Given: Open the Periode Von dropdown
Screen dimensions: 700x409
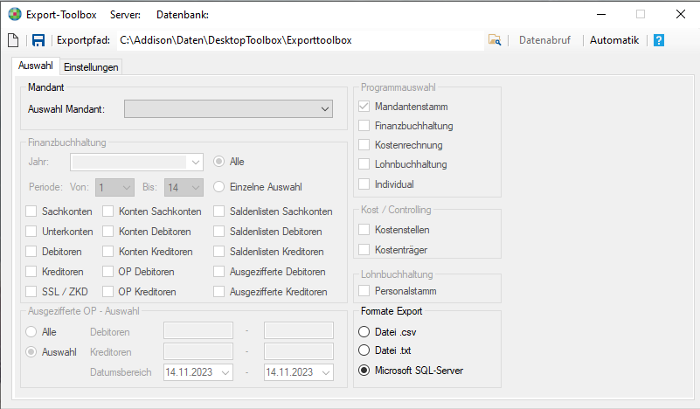Looking at the screenshot, I should (x=115, y=188).
